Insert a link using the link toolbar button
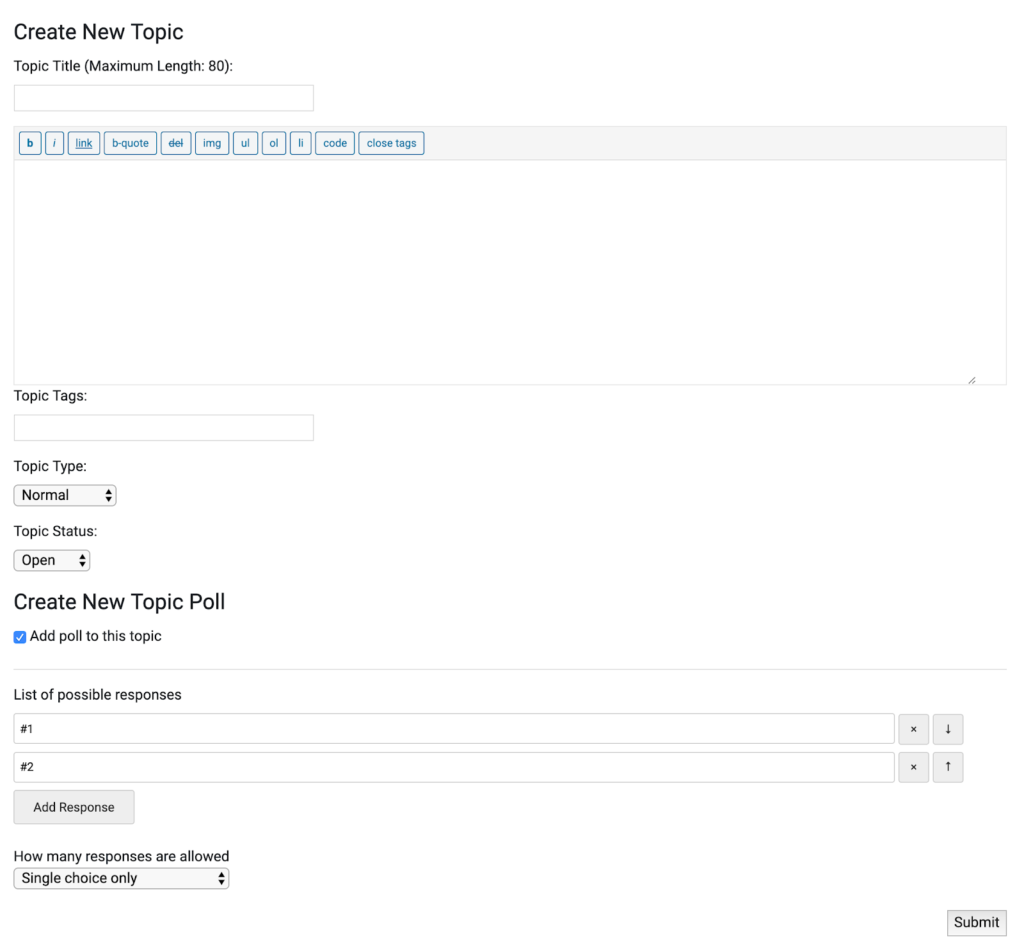This screenshot has width=1024, height=948. point(83,143)
